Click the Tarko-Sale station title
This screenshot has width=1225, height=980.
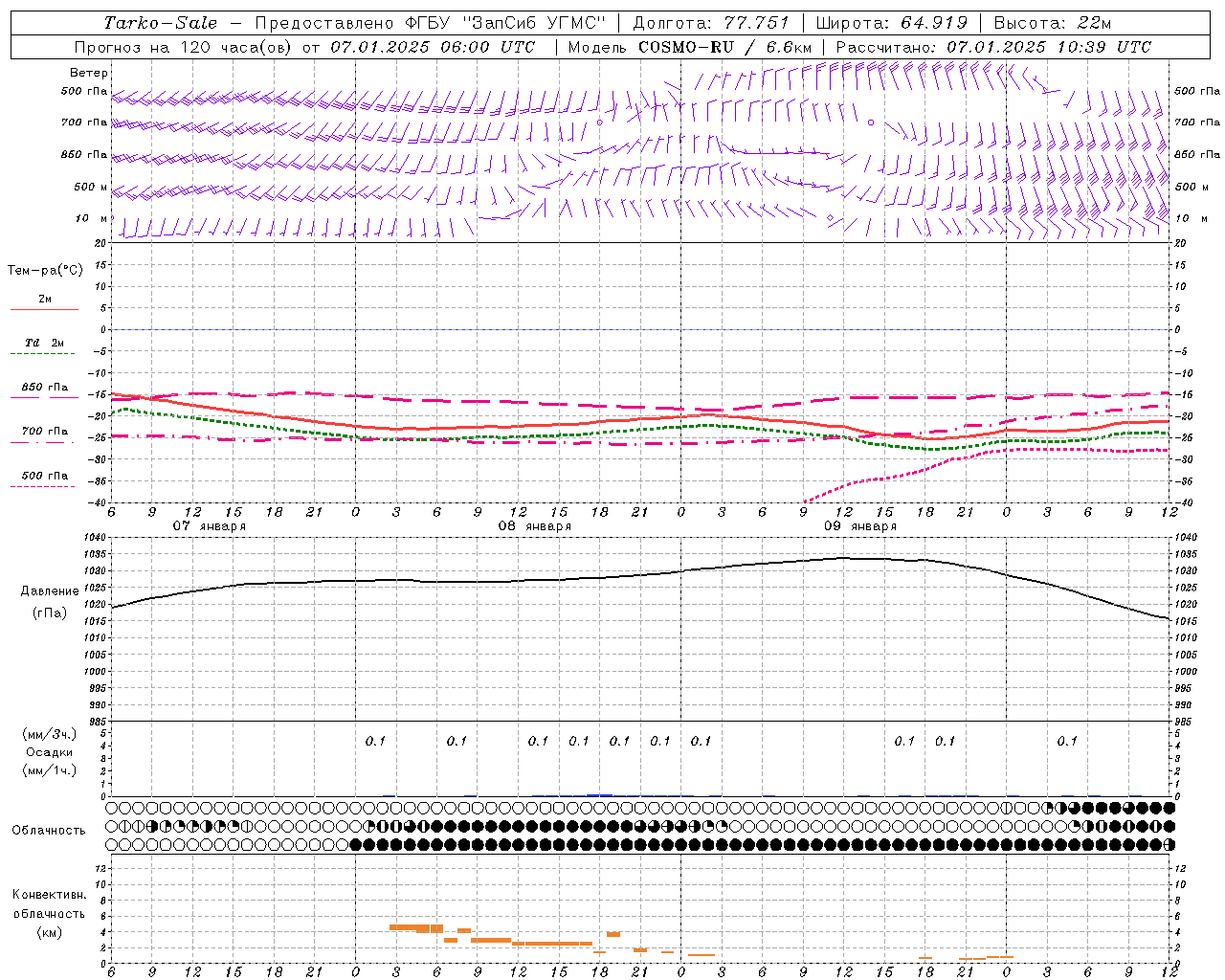[161, 23]
